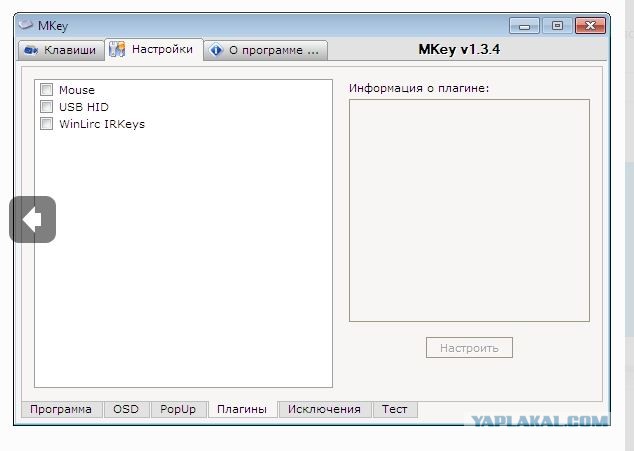Screen dimensions: 634x451
Task: Select the USB HID plugin label
Action: pos(84,107)
